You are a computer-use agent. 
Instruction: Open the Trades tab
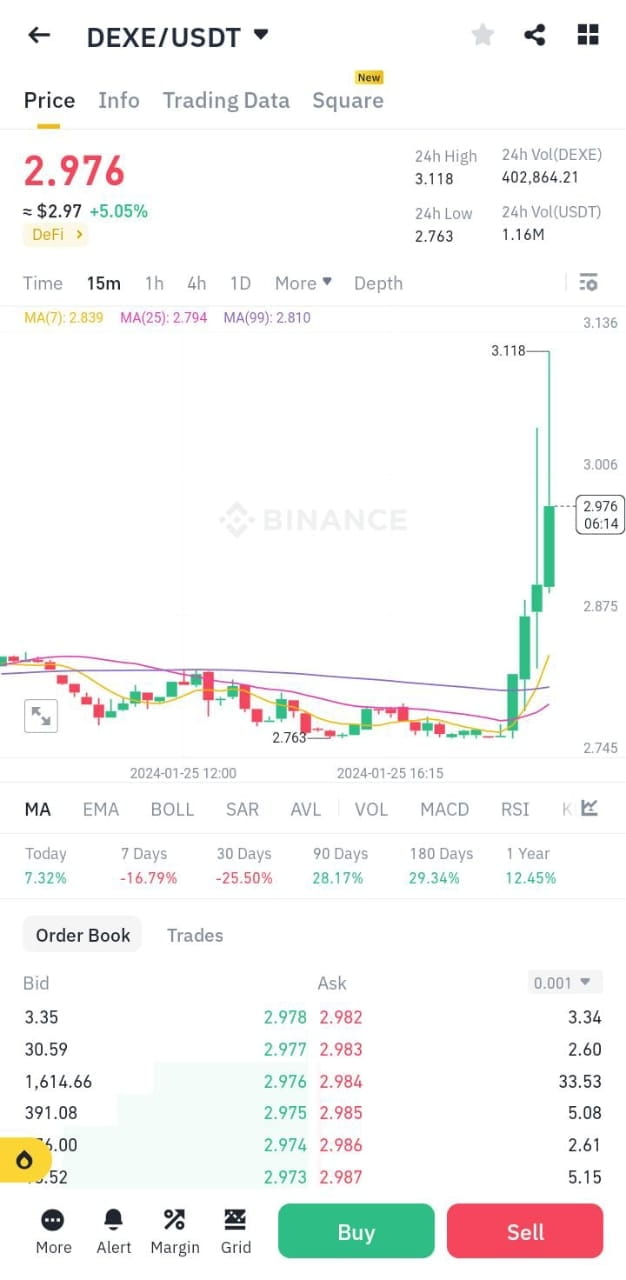click(x=194, y=935)
